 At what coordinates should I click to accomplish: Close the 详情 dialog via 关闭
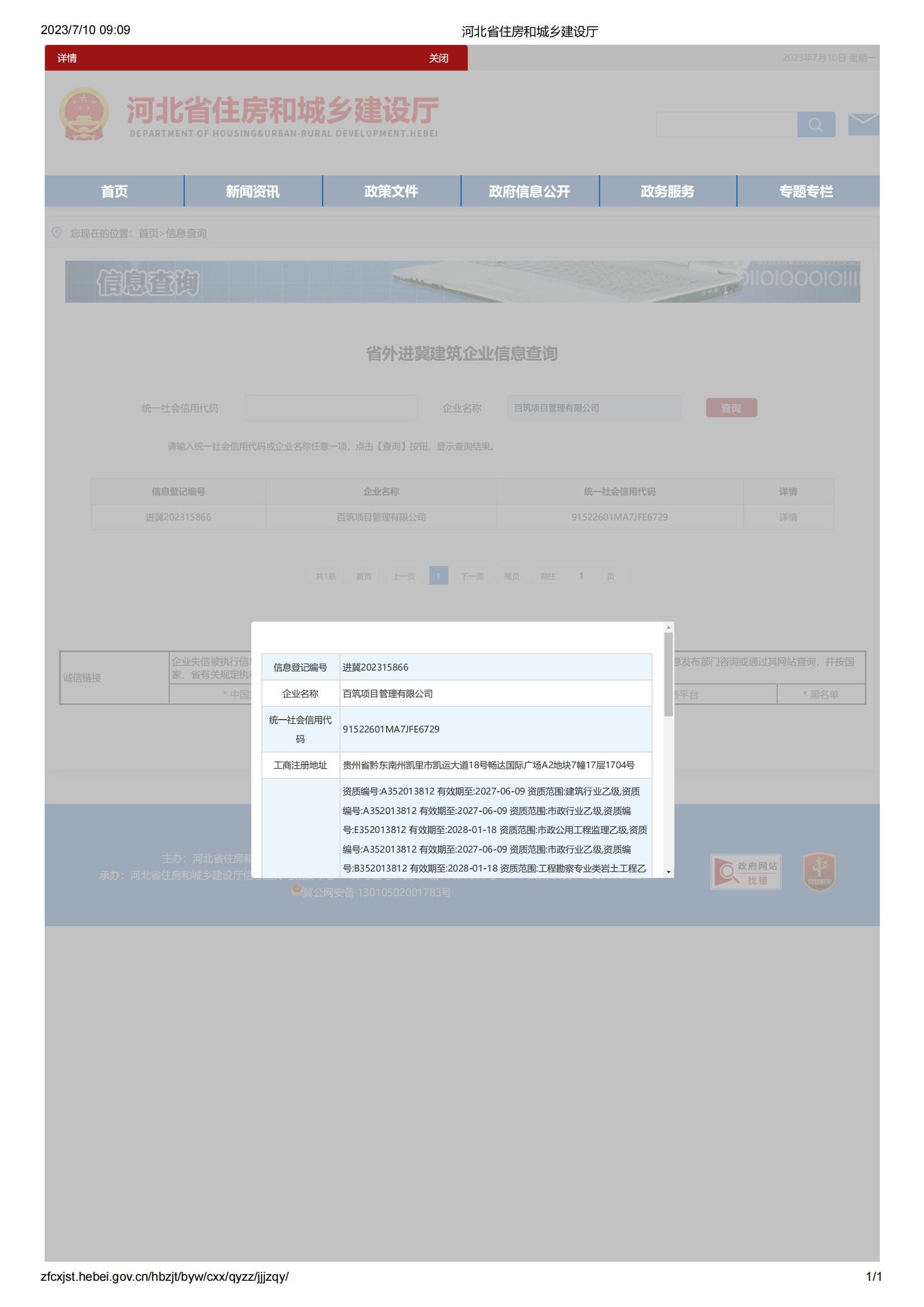point(438,58)
